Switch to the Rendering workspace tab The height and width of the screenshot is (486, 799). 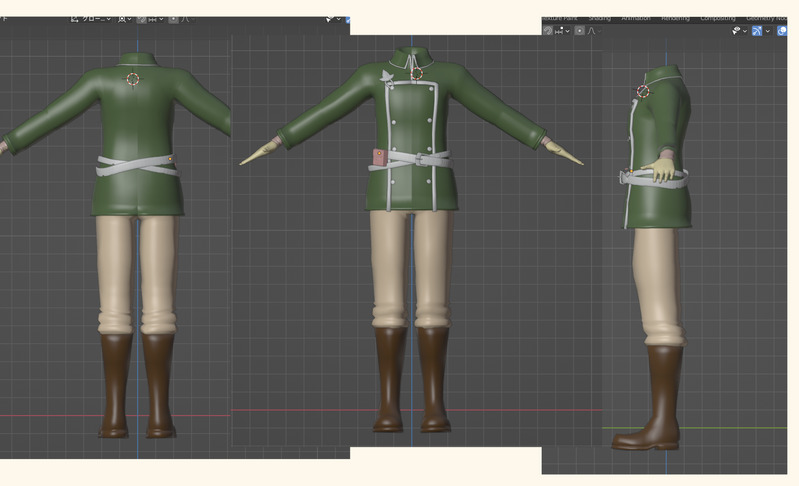click(676, 19)
